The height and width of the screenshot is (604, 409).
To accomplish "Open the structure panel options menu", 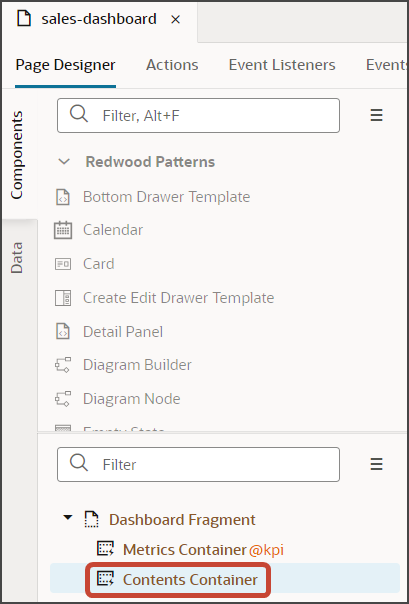I will pos(376,464).
